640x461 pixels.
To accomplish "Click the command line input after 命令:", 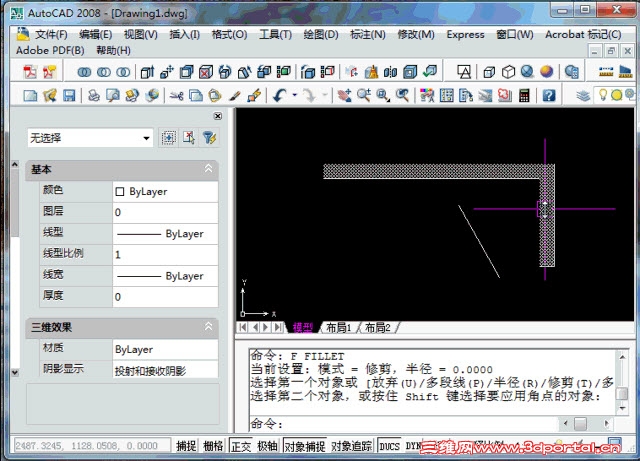I will coord(420,424).
